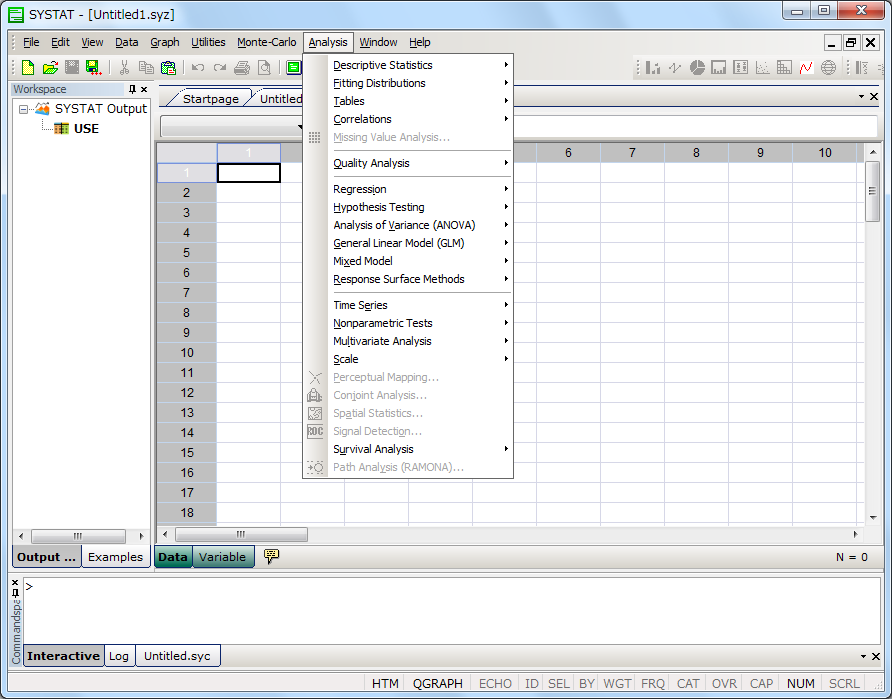Image resolution: width=892 pixels, height=699 pixels.
Task: Open the Monte-Carlo menu
Action: pyautogui.click(x=266, y=42)
